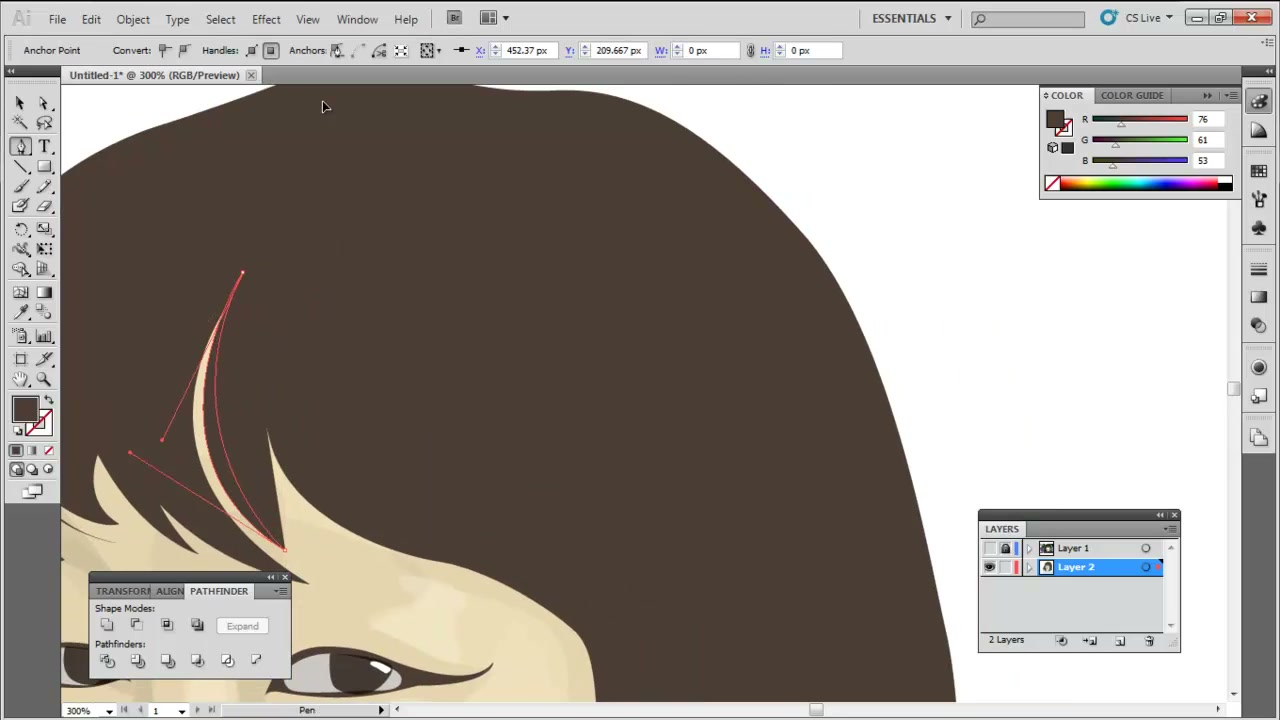1280x720 pixels.
Task: Click the X coordinate input field
Action: coord(527,50)
